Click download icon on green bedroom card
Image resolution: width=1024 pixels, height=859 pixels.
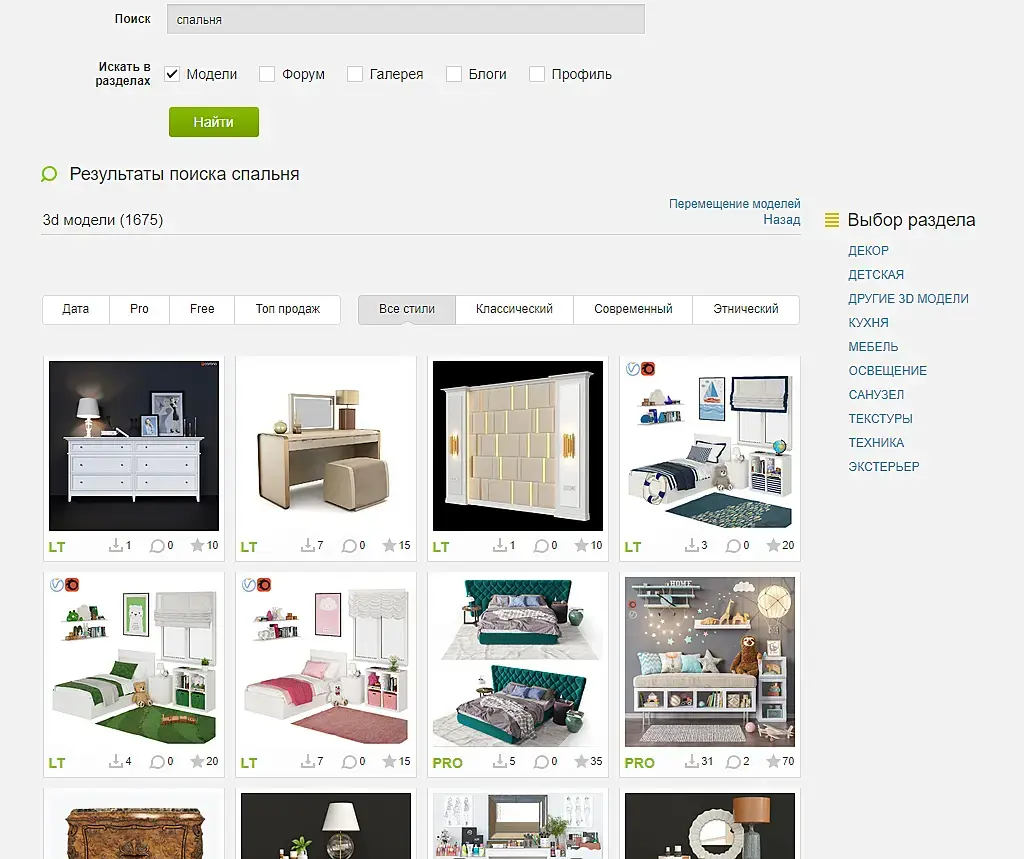116,761
